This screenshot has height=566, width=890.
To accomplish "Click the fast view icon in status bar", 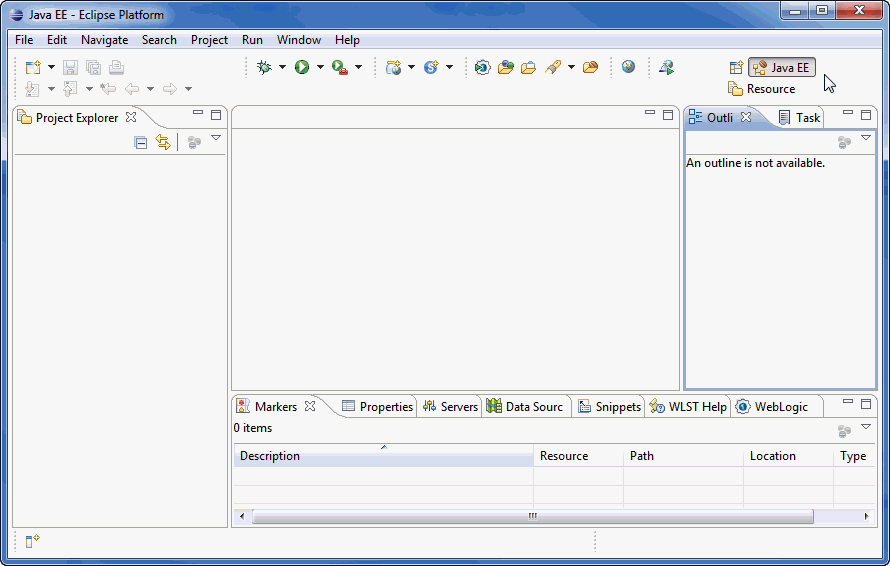I will tap(32, 541).
